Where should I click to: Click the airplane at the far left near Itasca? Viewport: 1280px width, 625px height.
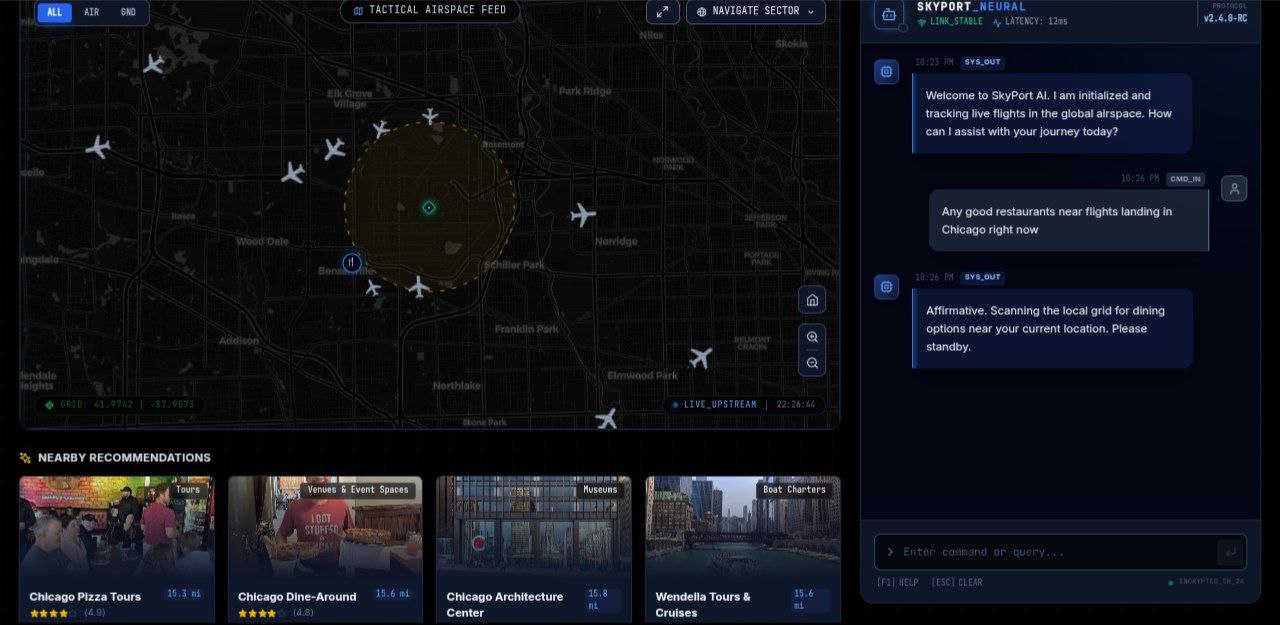(97, 147)
